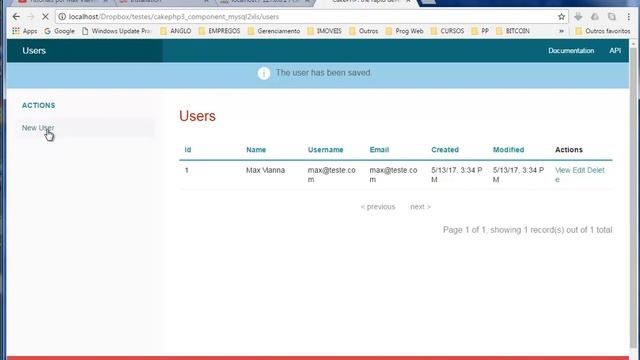
Task: Sort table by Created column
Action: point(445,150)
